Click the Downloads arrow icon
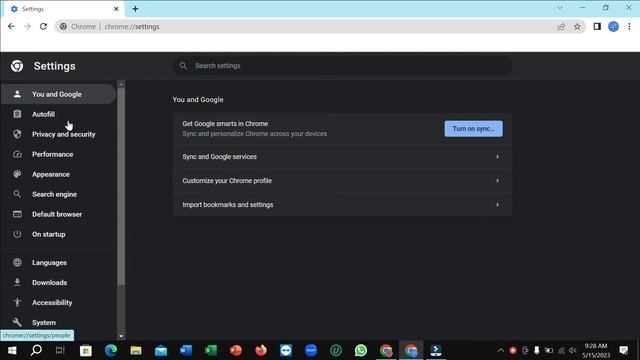Viewport: 640px width, 360px height. [17, 282]
